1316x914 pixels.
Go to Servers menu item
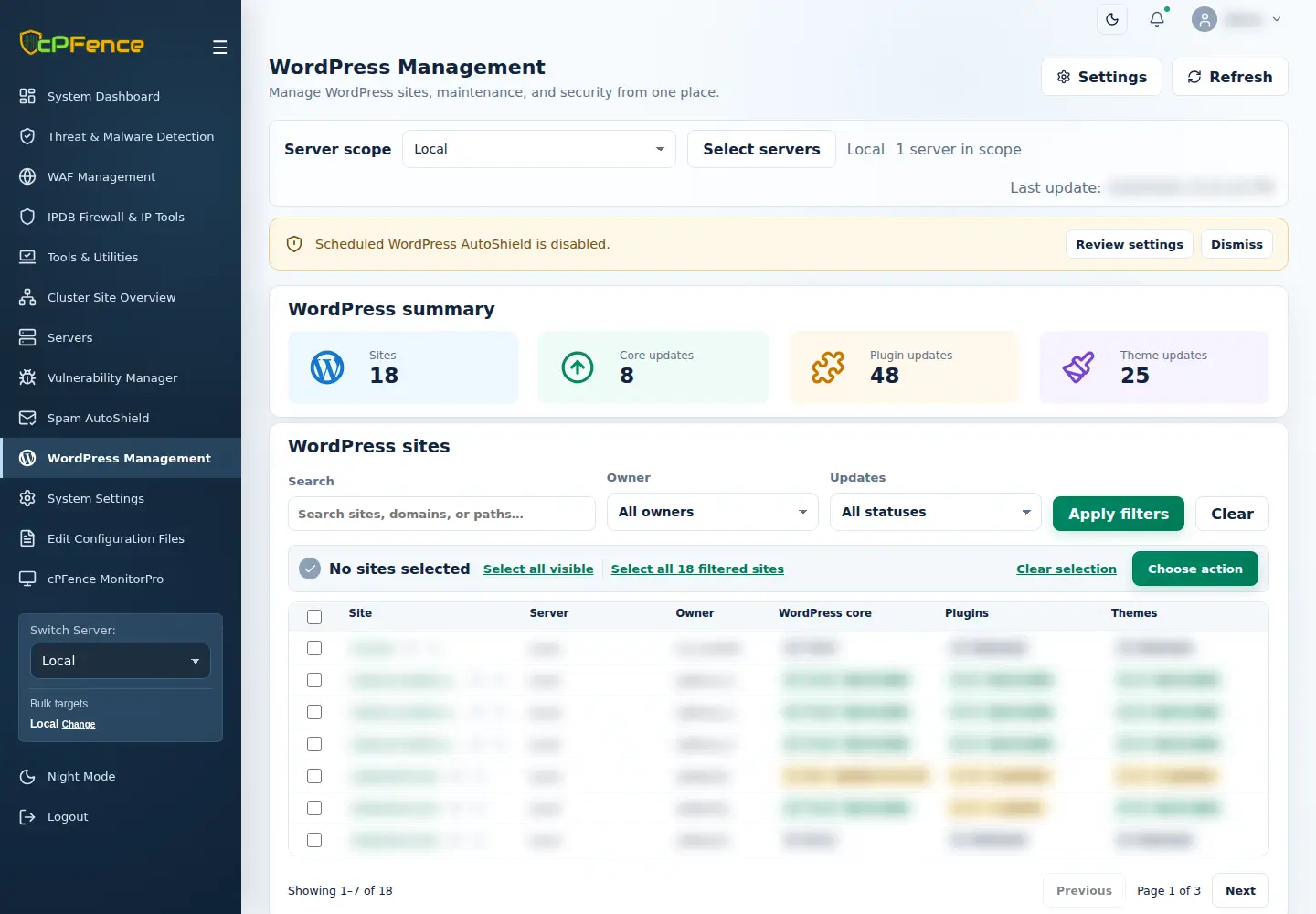click(121, 337)
